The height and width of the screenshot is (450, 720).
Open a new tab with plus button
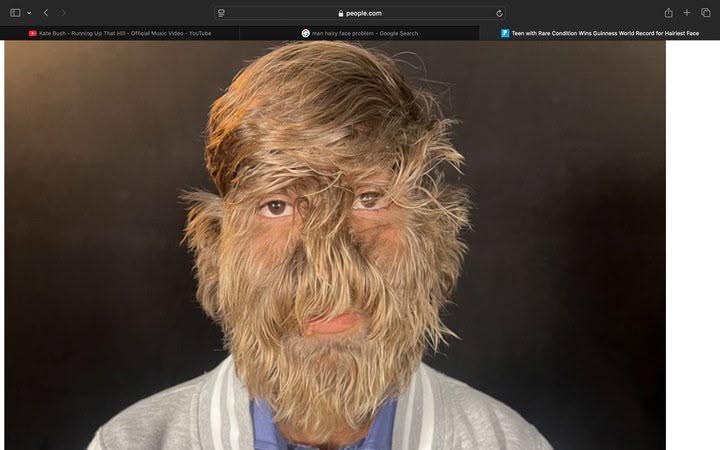click(x=687, y=13)
